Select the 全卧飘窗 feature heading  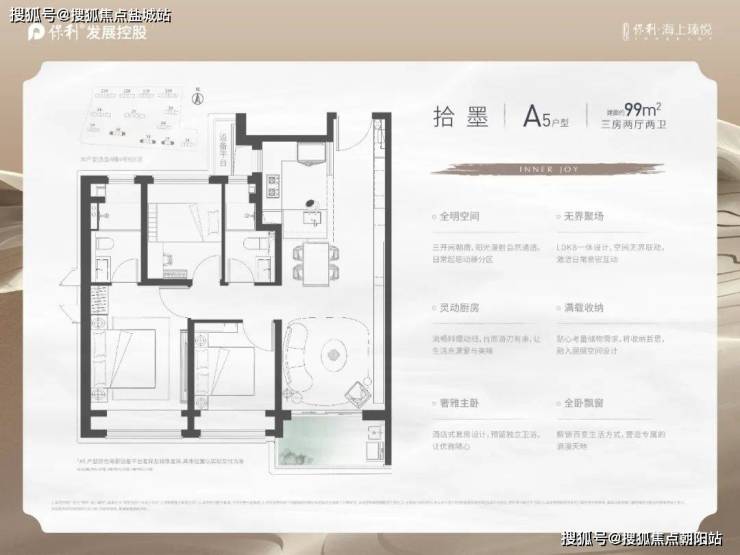[584, 403]
